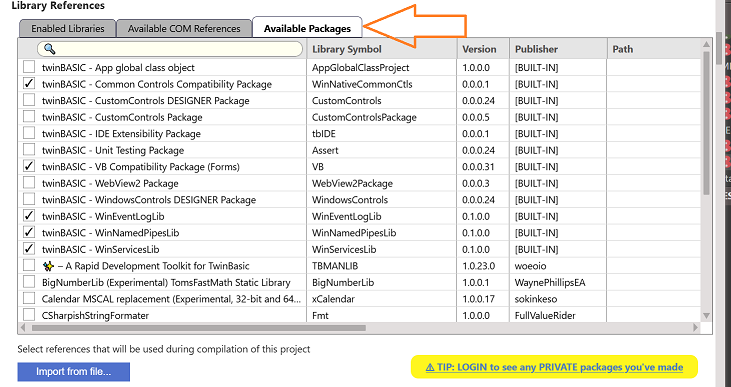Enable the WebView2 Package checkbox

coord(29,183)
